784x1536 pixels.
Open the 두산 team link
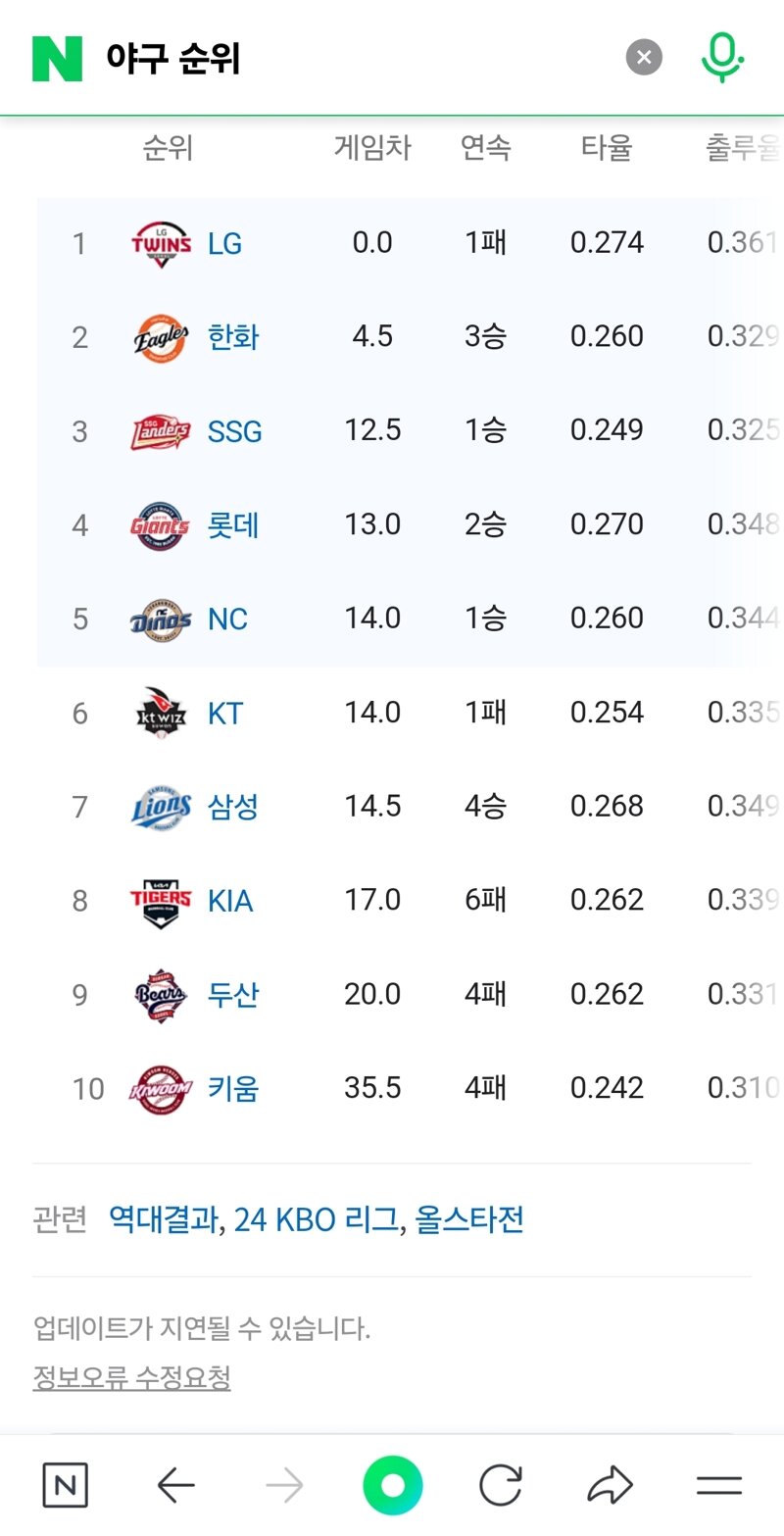click(233, 995)
